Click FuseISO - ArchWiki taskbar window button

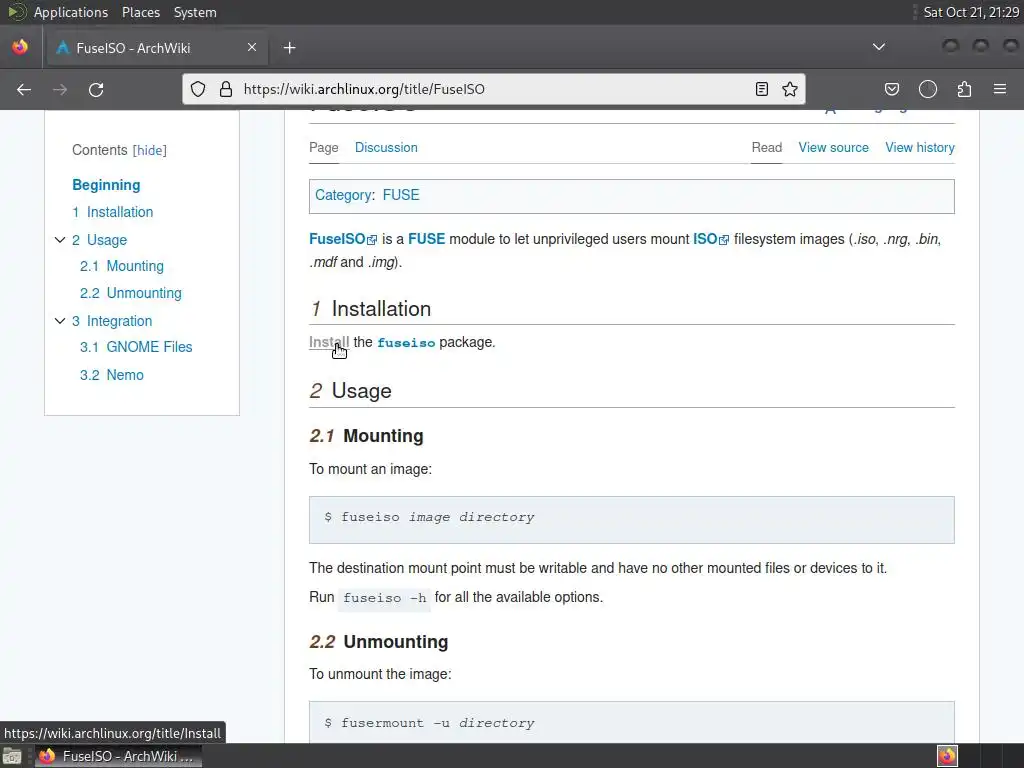pyautogui.click(x=118, y=756)
